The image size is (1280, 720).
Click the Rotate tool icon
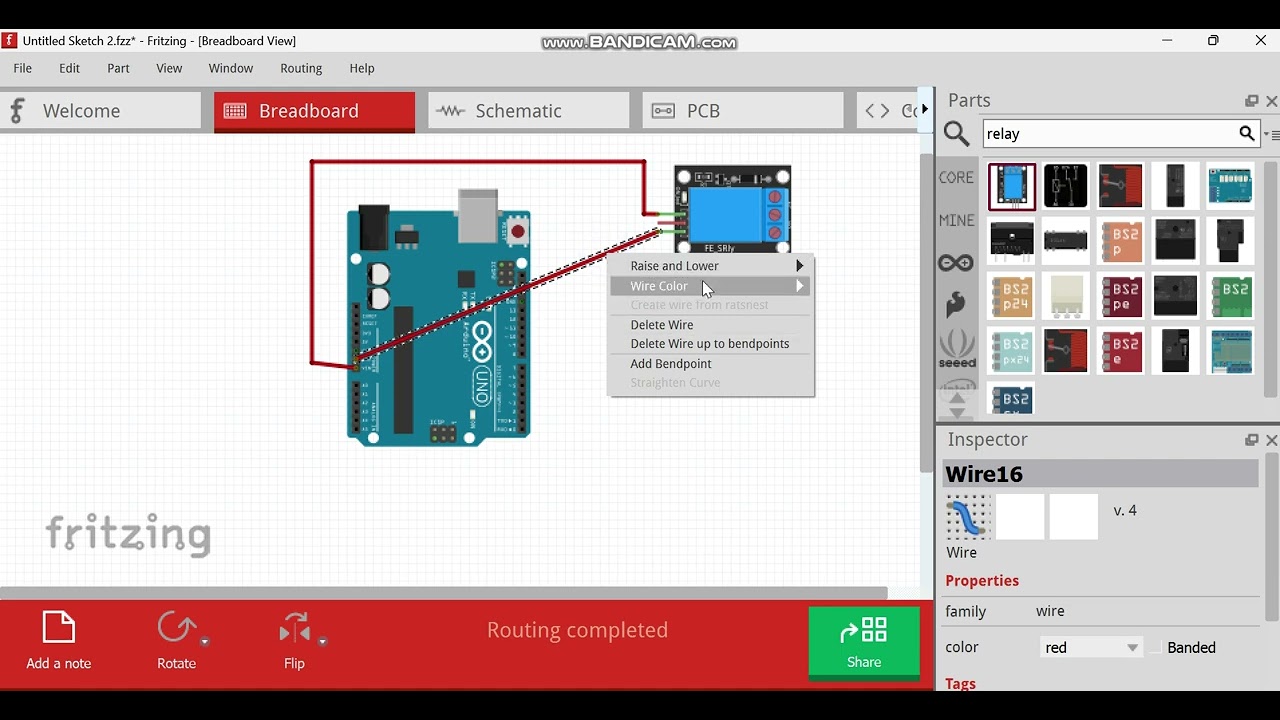click(176, 628)
